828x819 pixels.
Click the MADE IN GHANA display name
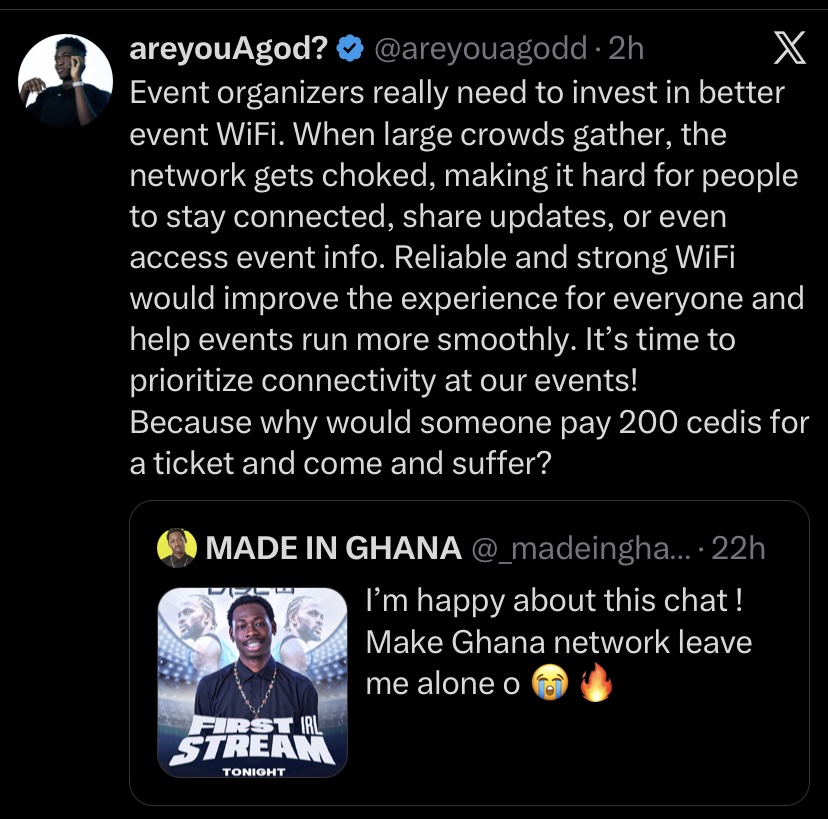(x=333, y=548)
